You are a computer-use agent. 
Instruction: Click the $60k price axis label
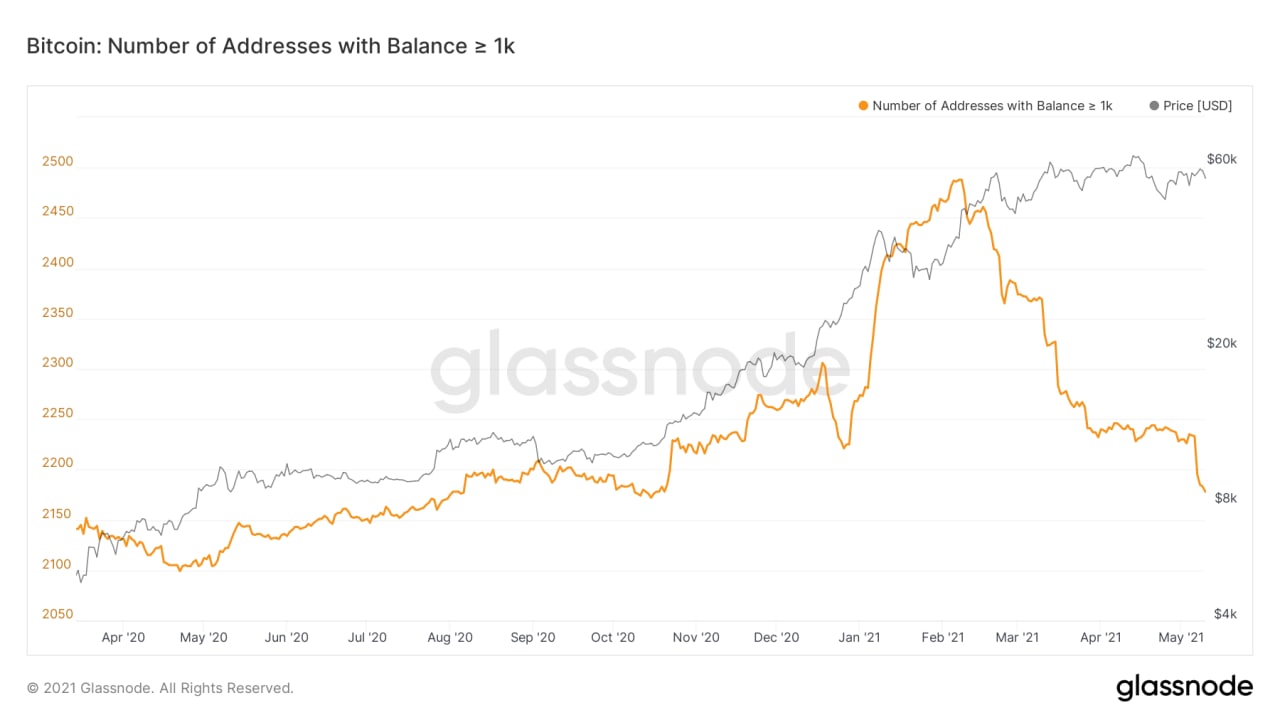tap(1222, 159)
